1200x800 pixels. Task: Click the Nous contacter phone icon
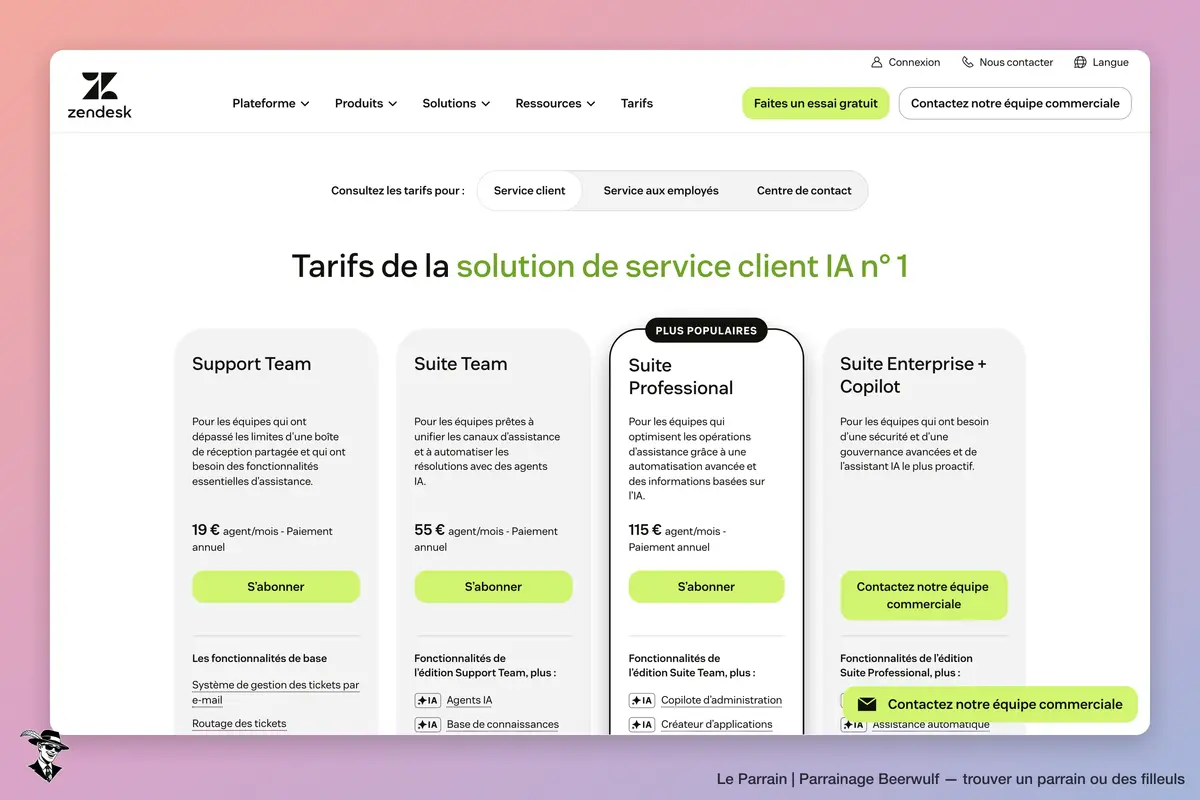pos(968,62)
